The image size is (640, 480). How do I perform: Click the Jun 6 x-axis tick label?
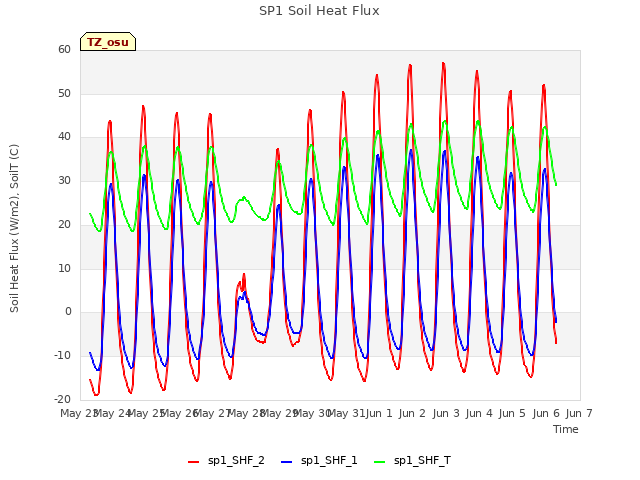546,413
